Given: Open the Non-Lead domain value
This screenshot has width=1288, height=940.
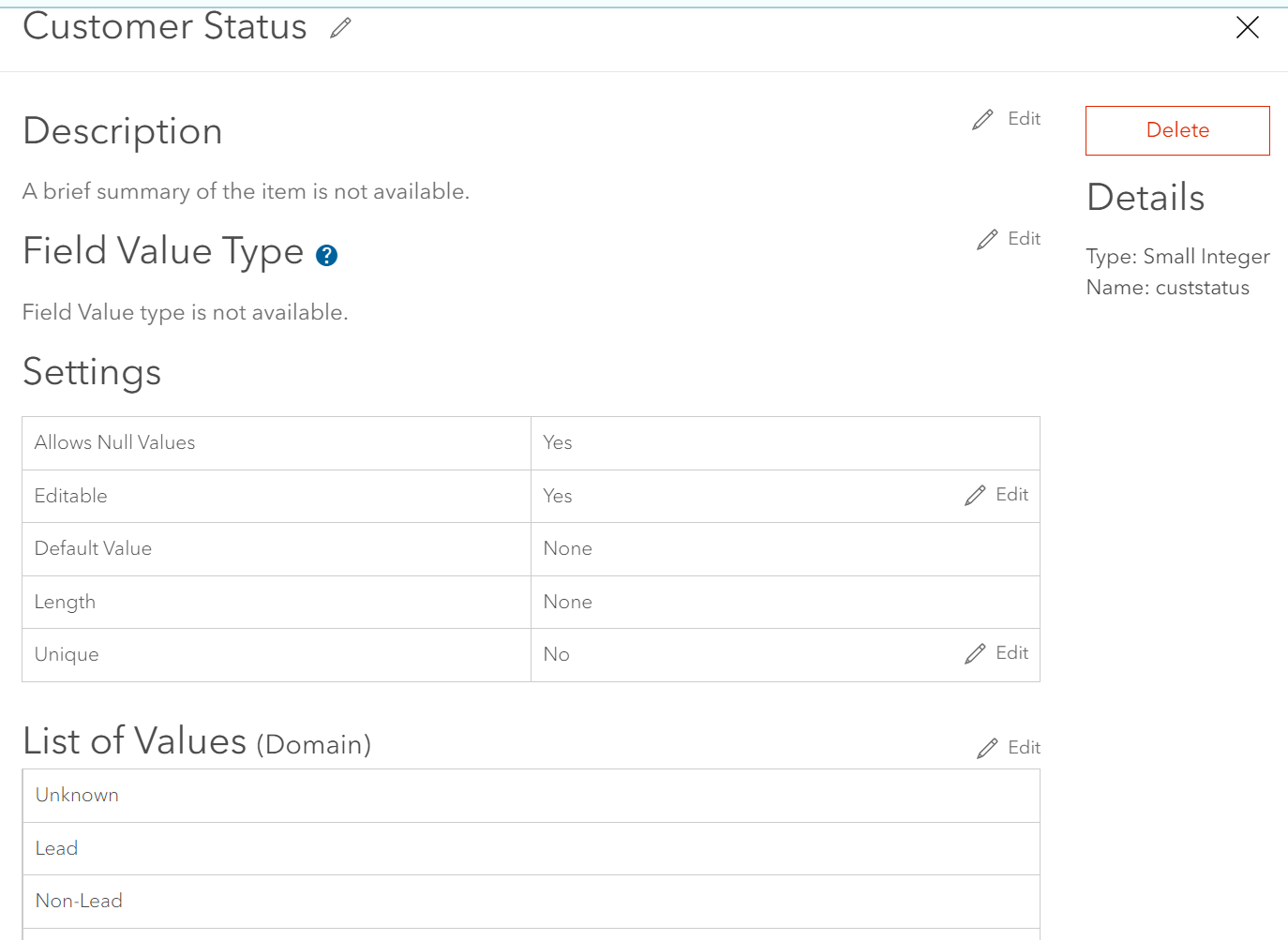Looking at the screenshot, I should (79, 901).
